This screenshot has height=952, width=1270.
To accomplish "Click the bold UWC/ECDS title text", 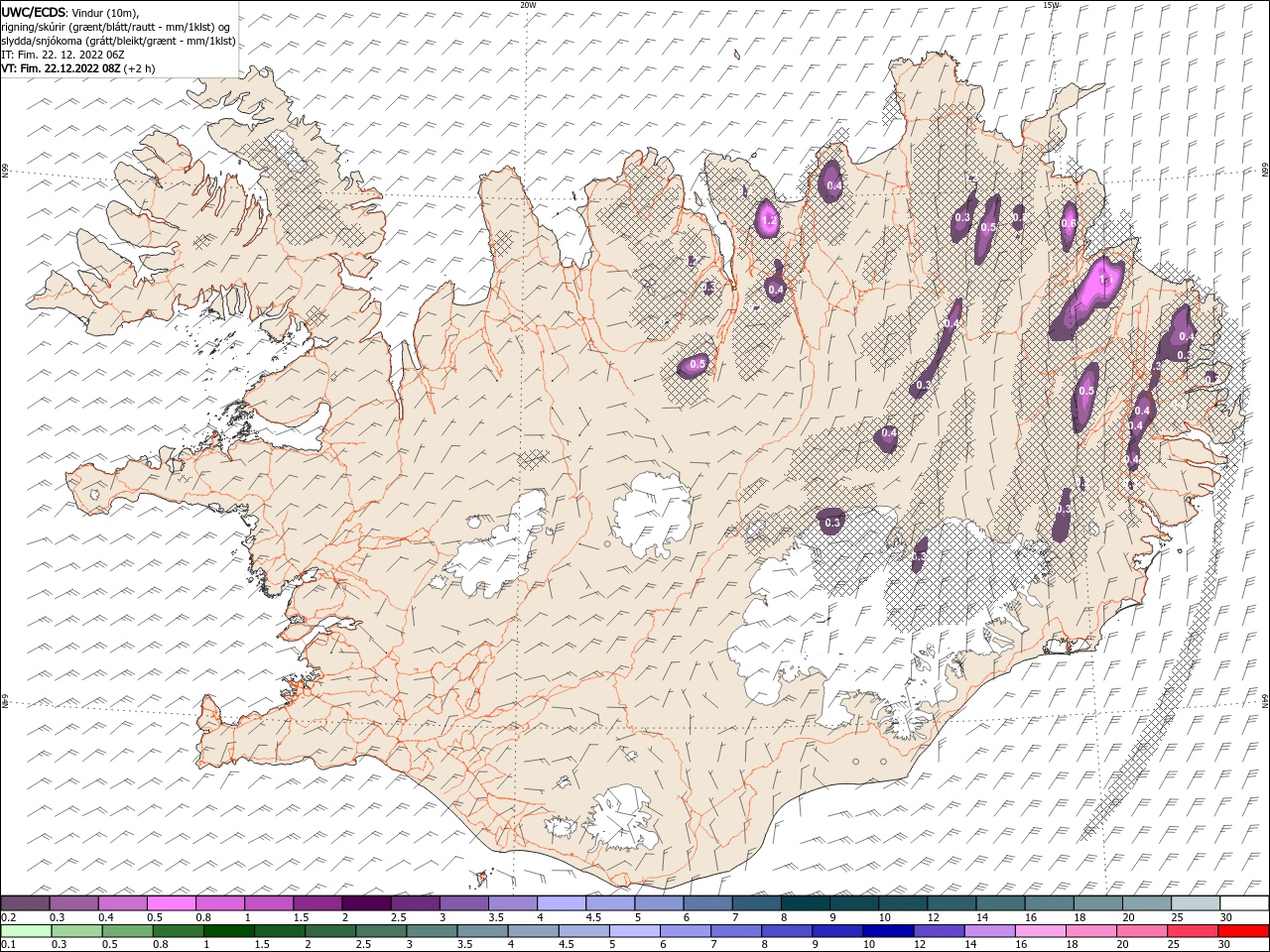I will 34,12.
